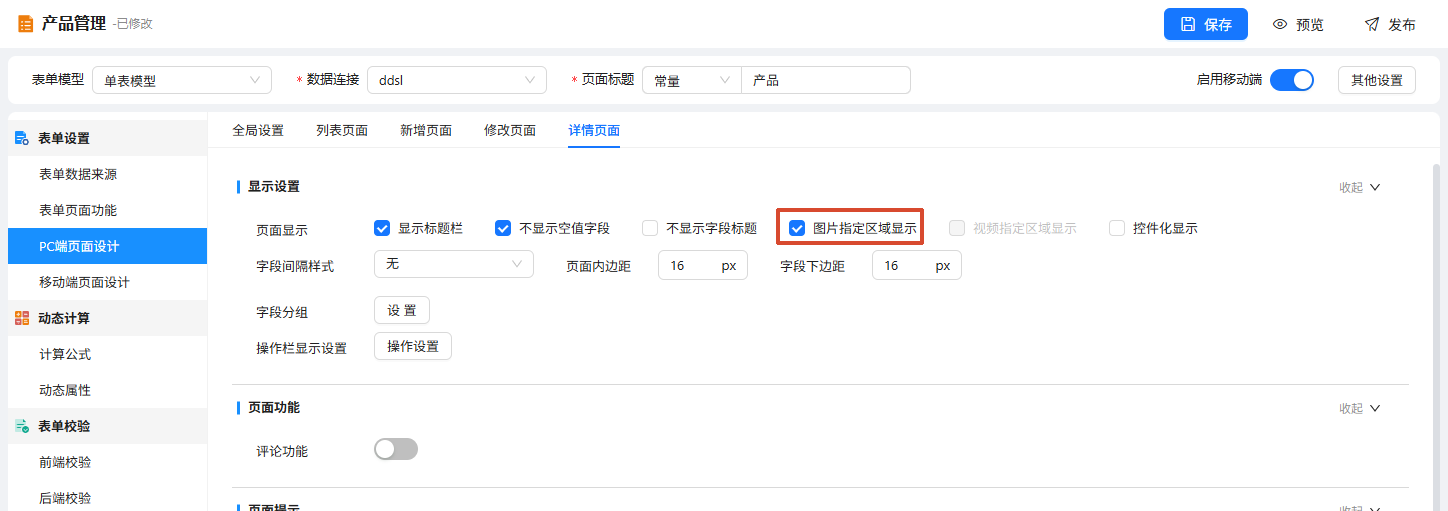Click the orange 产品管理 document icon

click(x=25, y=24)
